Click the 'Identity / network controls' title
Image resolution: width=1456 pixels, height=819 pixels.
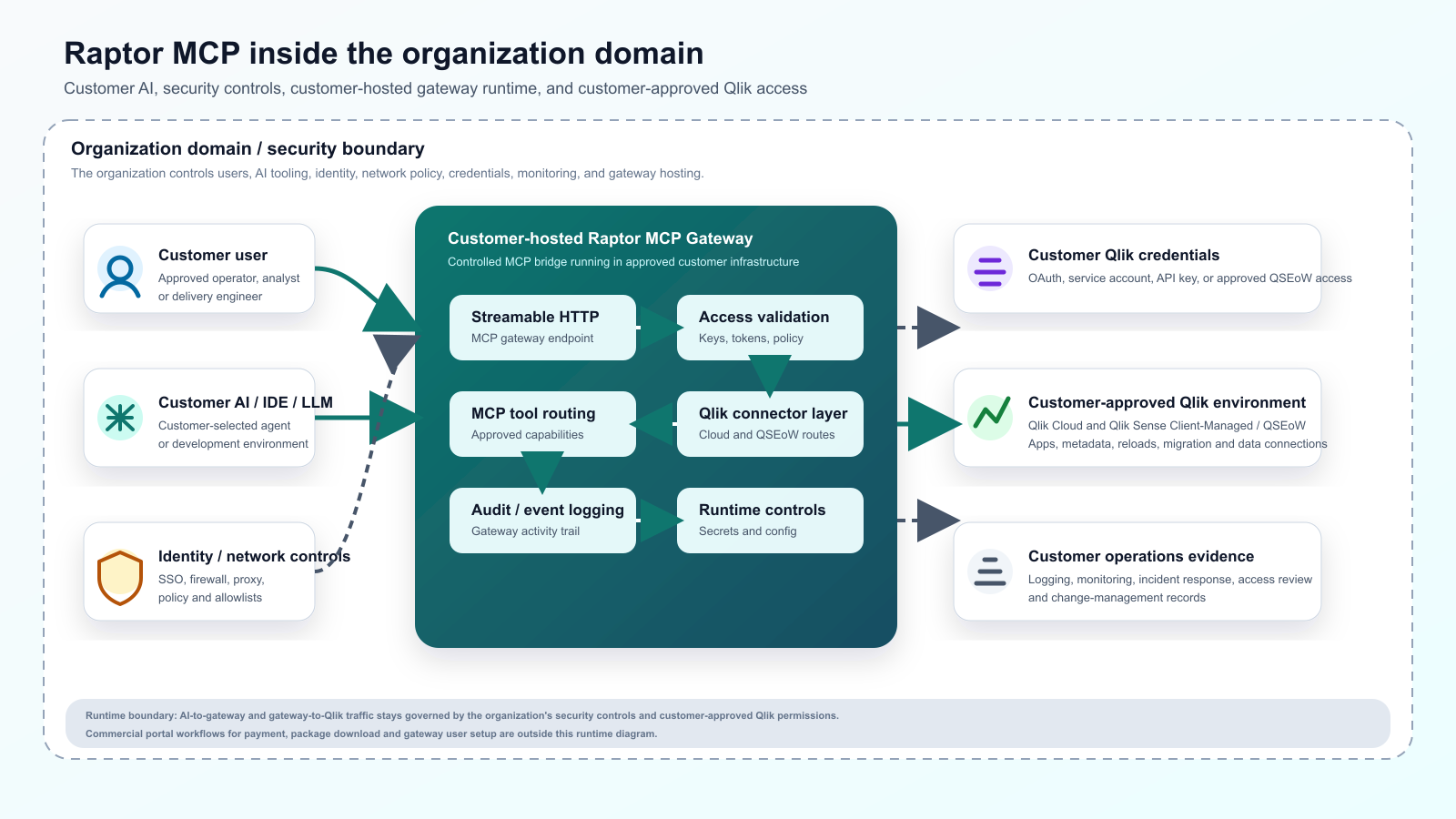coord(254,556)
